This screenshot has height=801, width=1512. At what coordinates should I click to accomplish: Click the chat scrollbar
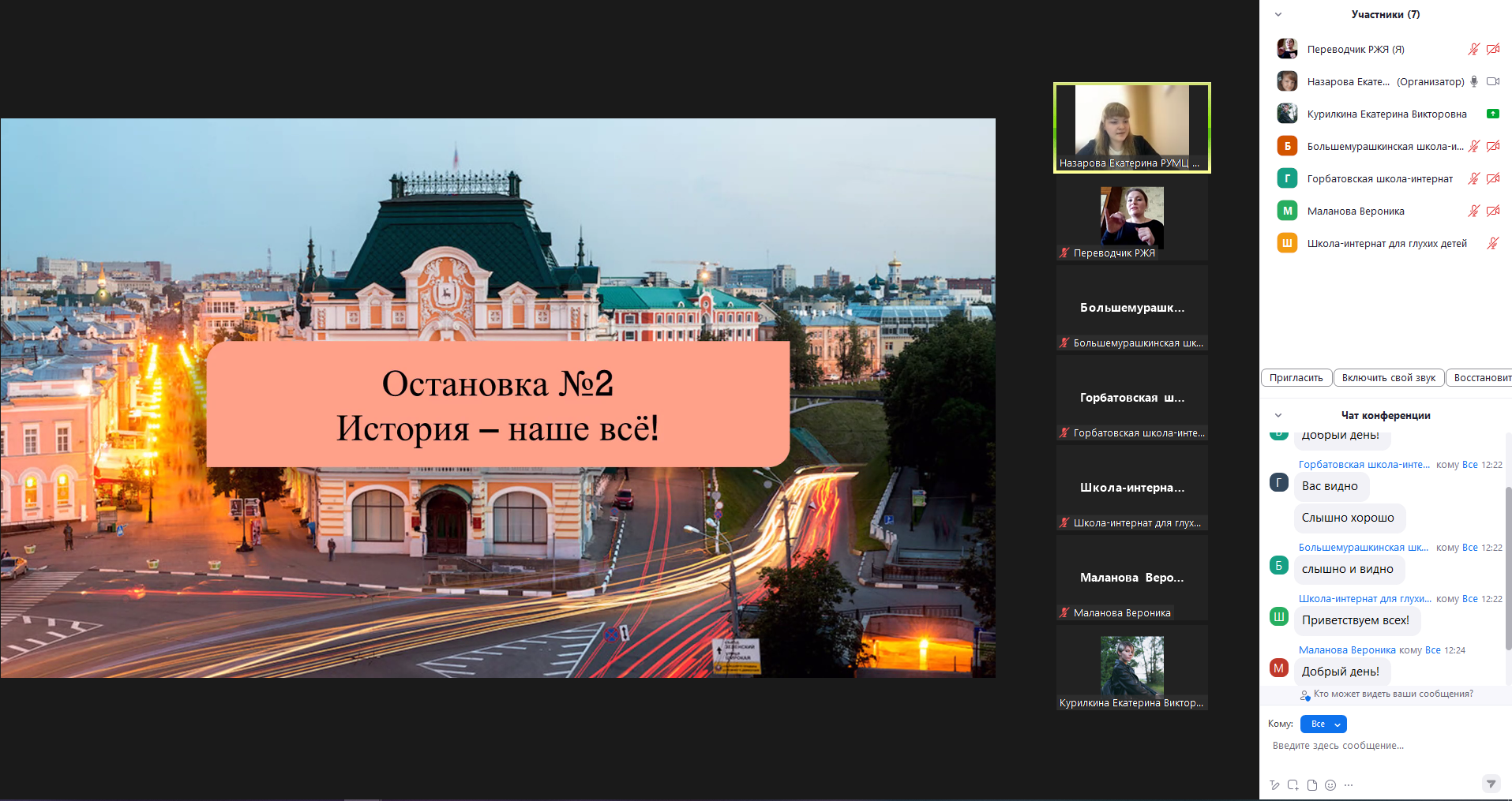point(1508,568)
